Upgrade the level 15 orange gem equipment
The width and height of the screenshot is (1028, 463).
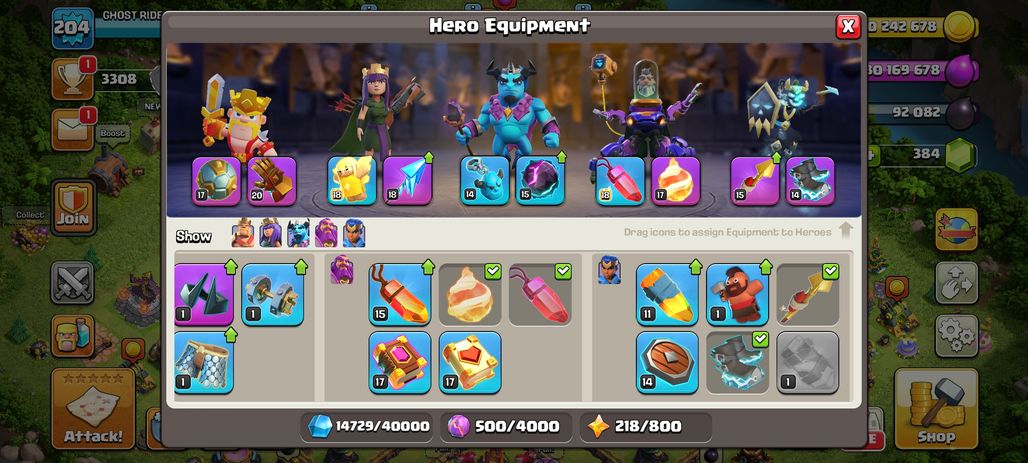400,294
